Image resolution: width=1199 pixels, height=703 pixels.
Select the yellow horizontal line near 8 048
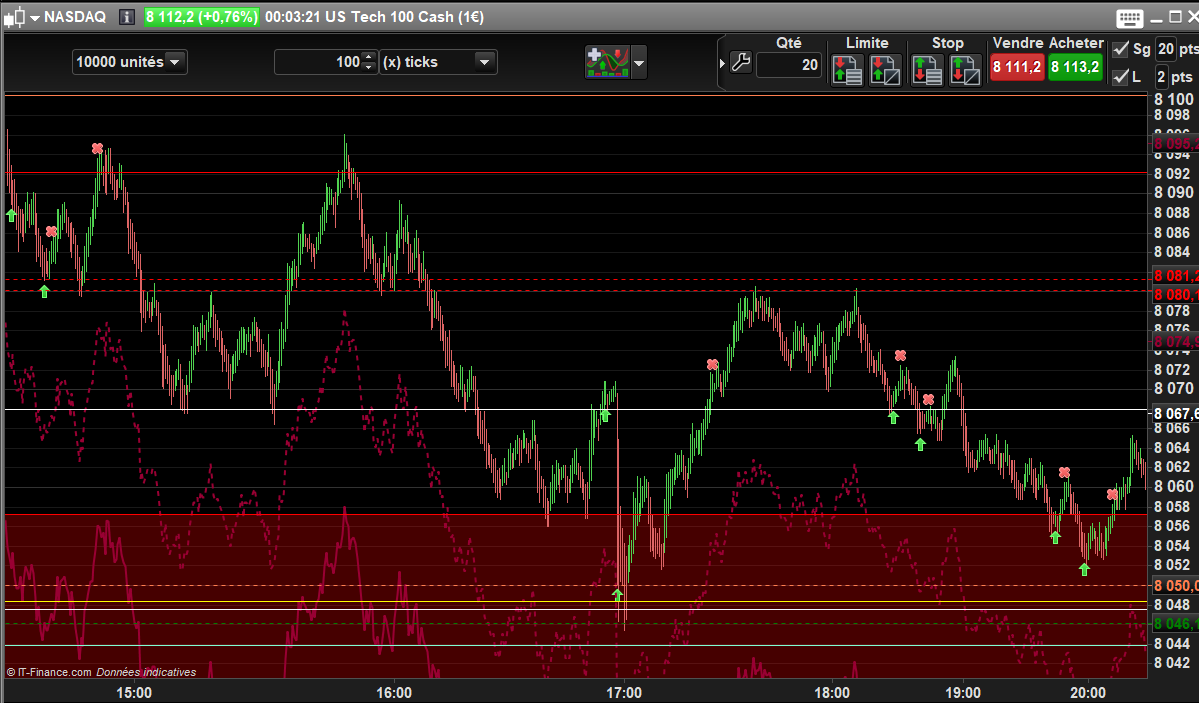[577, 602]
